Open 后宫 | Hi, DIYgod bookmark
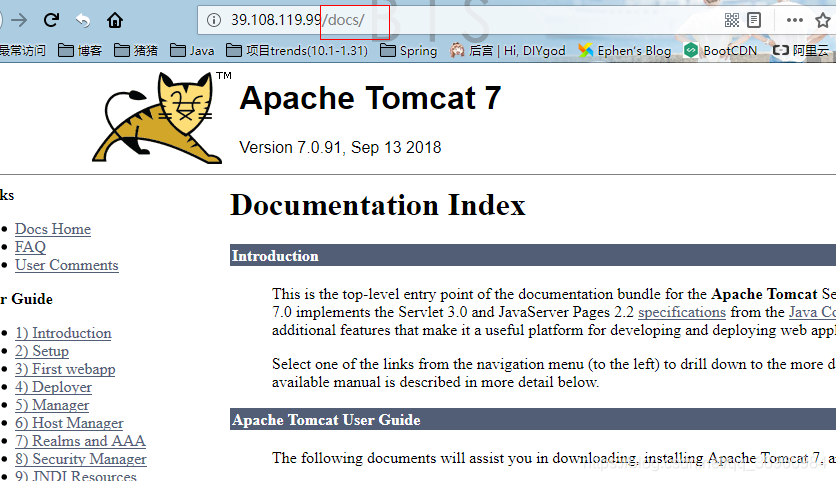836x481 pixels. tap(507, 51)
